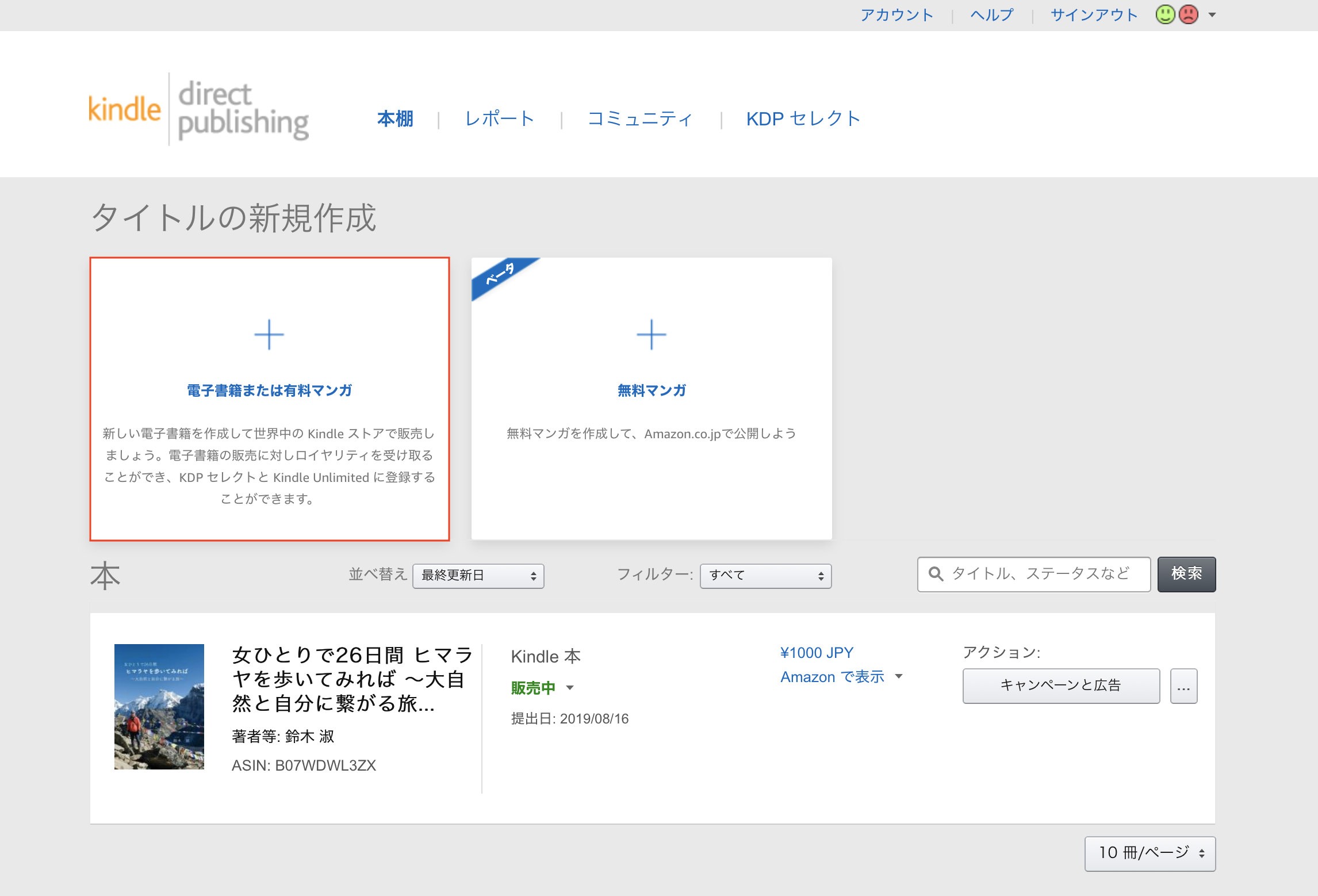Click the Kindle 本 format label
The height and width of the screenshot is (896, 1318).
[x=546, y=656]
